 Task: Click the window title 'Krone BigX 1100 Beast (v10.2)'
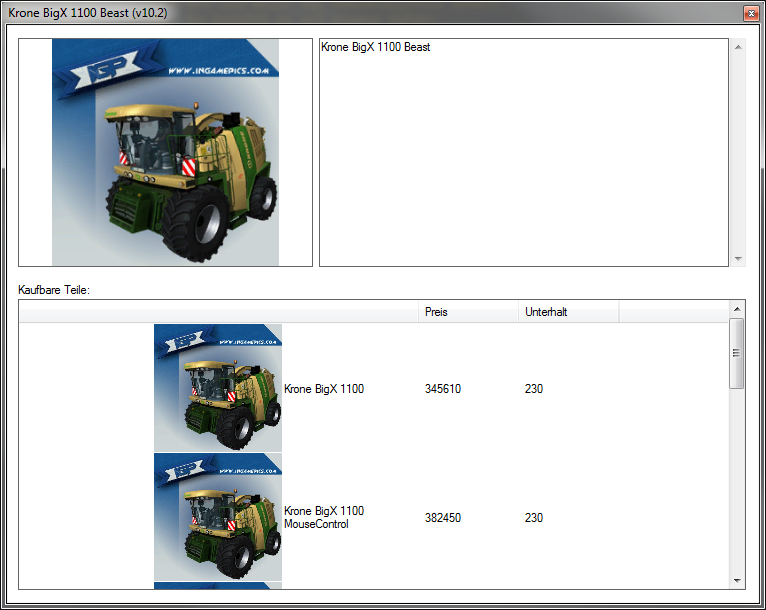click(88, 13)
